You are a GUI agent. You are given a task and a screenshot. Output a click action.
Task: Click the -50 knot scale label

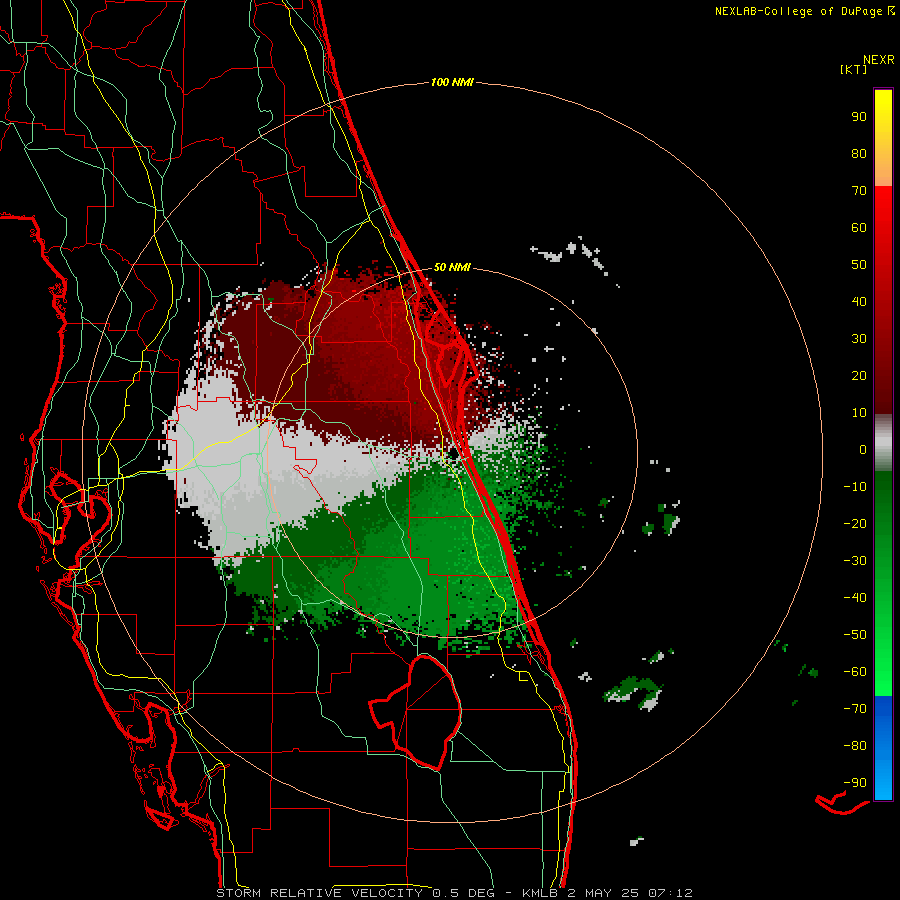(855, 634)
